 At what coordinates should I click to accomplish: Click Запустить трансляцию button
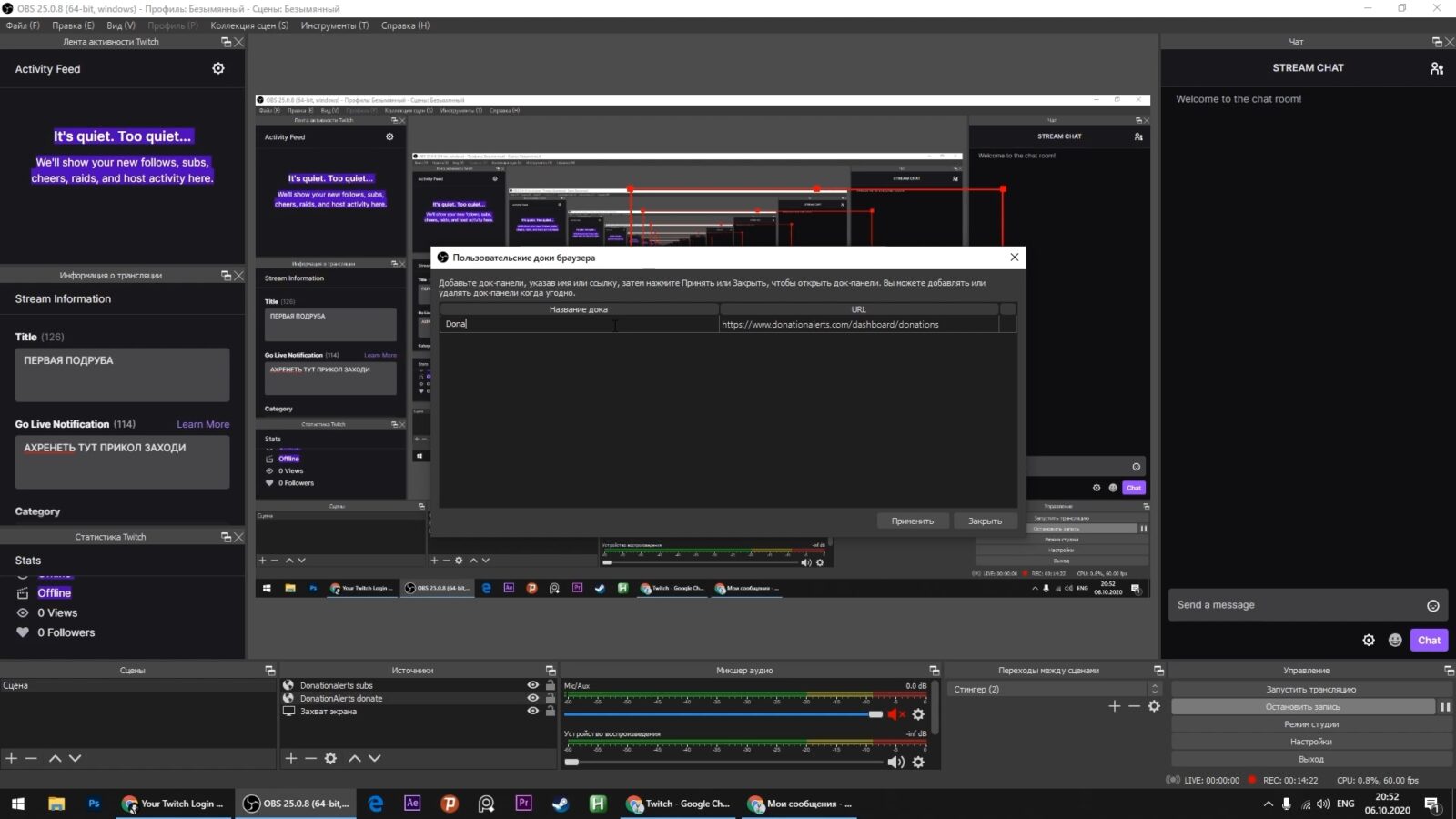click(1310, 690)
